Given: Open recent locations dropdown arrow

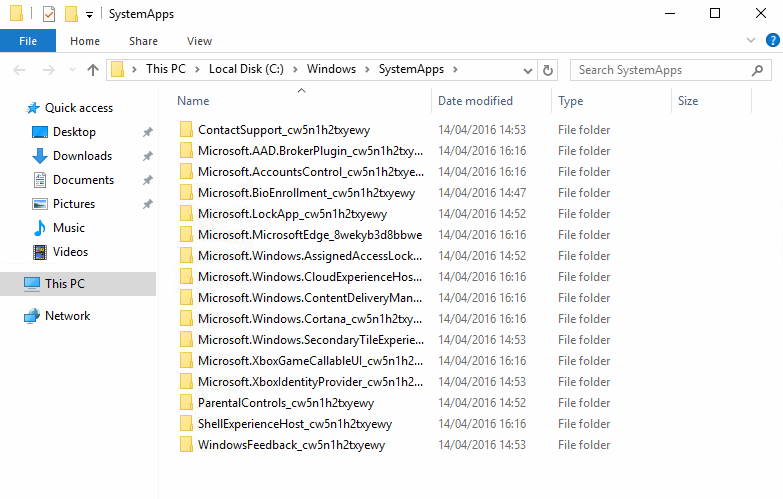Looking at the screenshot, I should pyautogui.click(x=72, y=70).
